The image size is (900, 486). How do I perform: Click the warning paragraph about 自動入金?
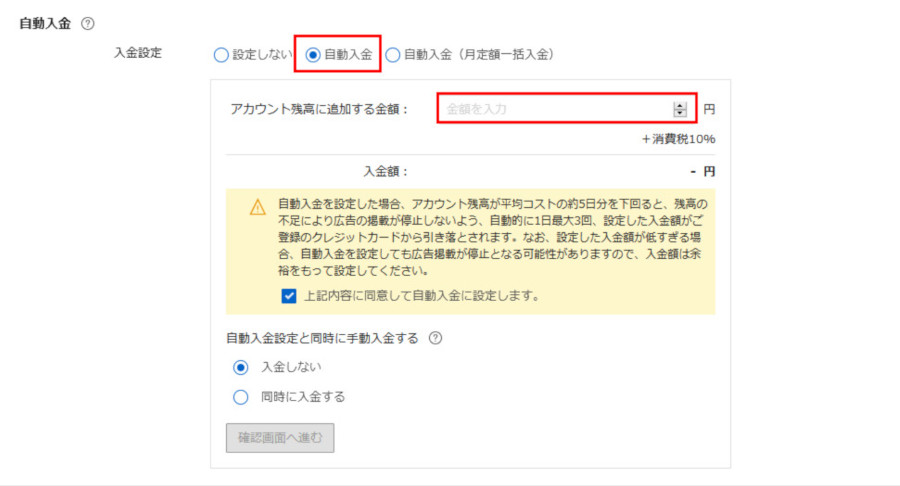[x=492, y=237]
